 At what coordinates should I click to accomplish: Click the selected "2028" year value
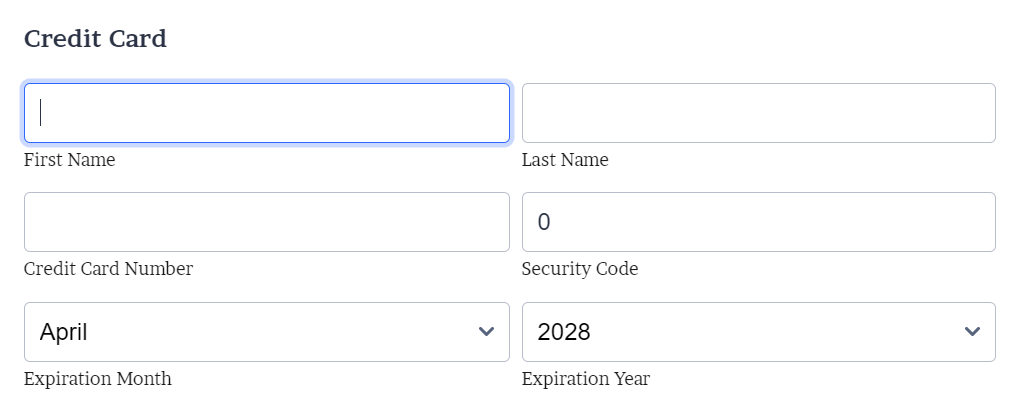click(x=564, y=332)
